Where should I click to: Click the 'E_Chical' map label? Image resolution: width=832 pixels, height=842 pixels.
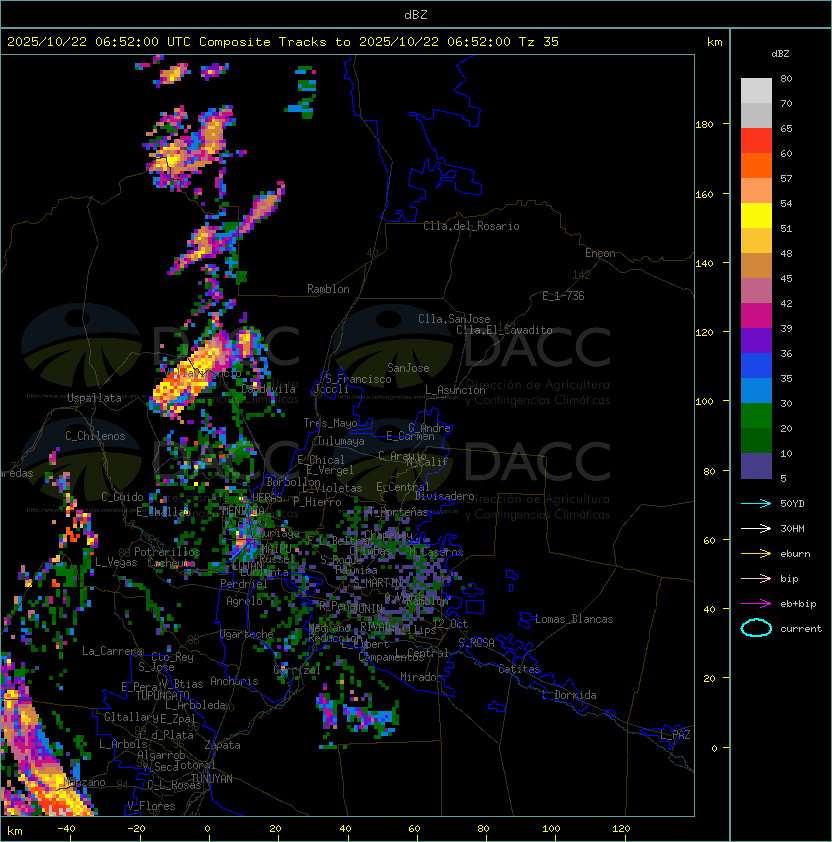321,460
